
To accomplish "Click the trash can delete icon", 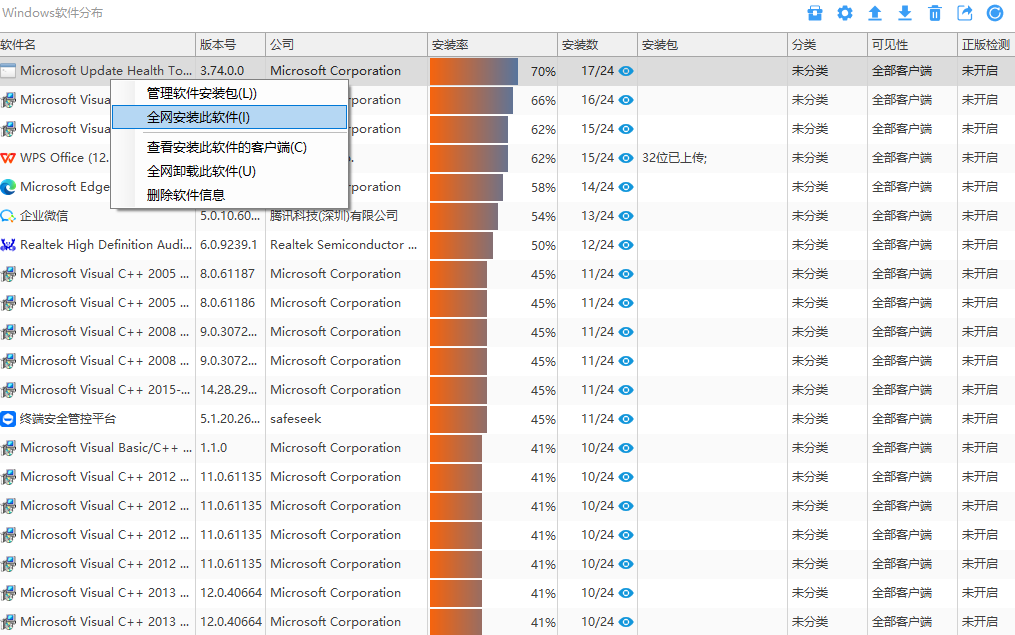I will 935,13.
